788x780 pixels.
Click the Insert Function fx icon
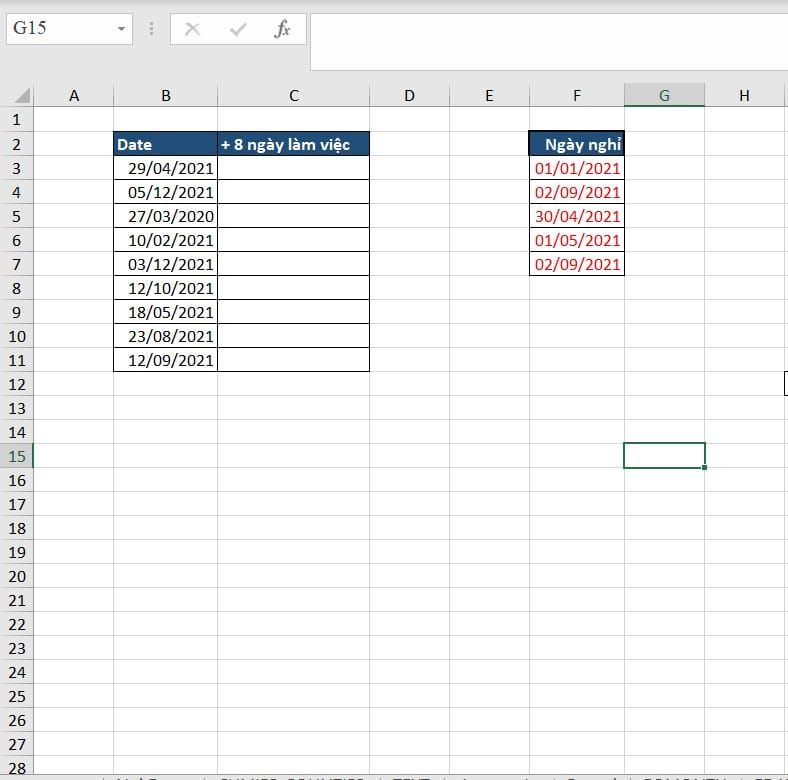(x=283, y=29)
